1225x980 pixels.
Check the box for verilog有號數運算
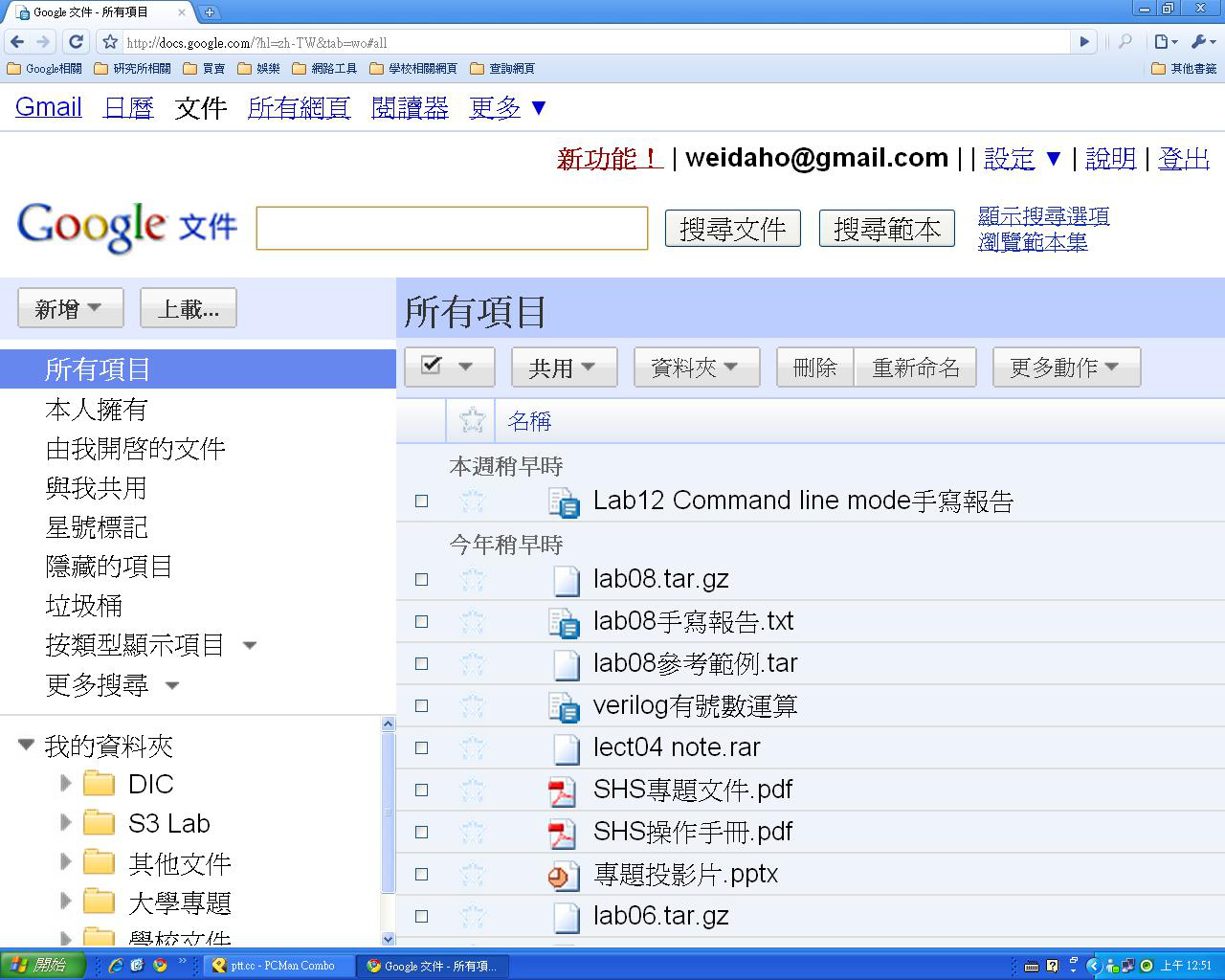[421, 705]
